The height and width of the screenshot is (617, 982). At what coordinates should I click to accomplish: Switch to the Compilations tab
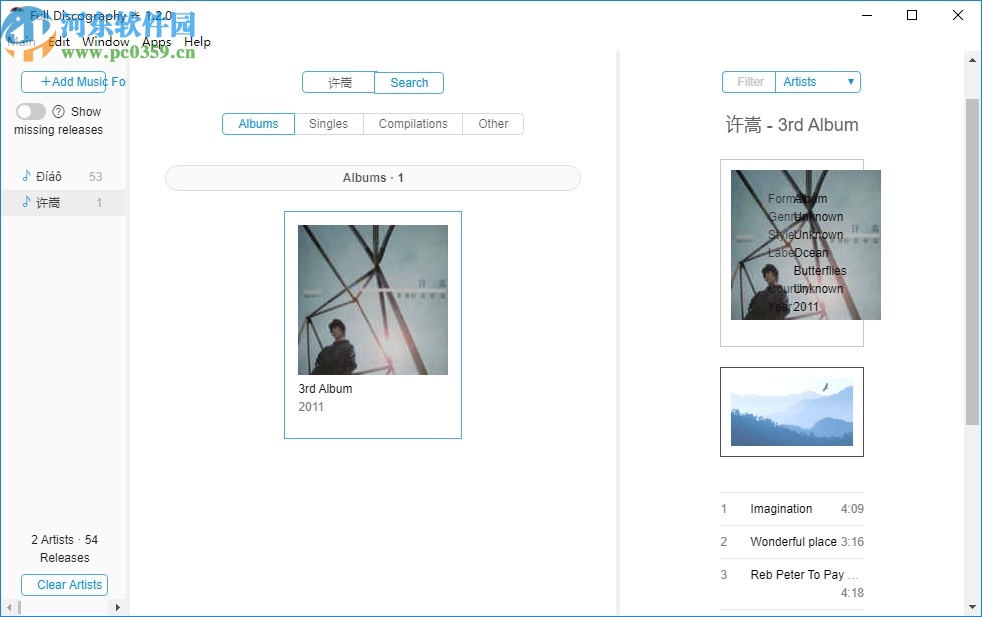pyautogui.click(x=412, y=123)
